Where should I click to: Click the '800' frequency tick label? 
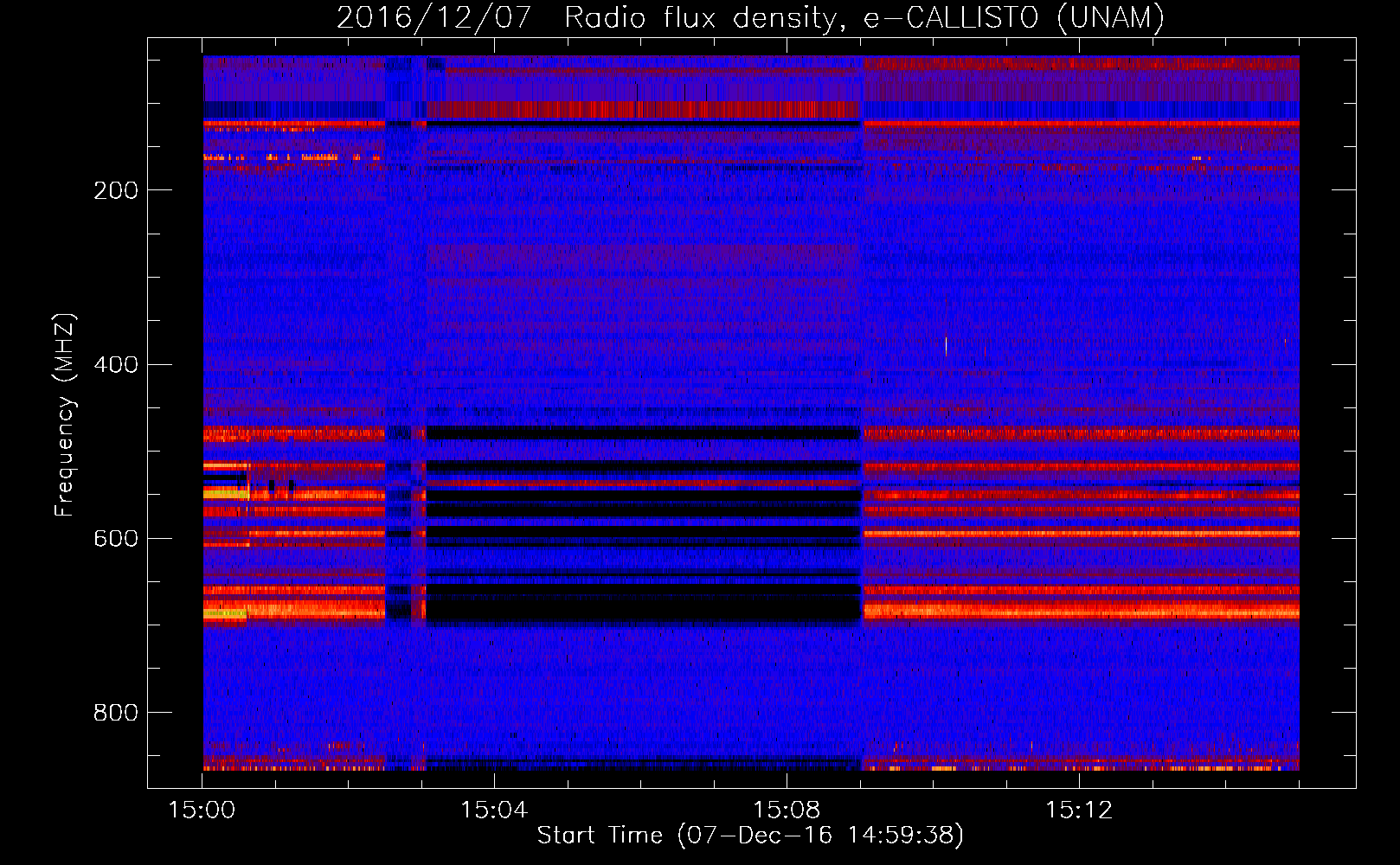116,713
